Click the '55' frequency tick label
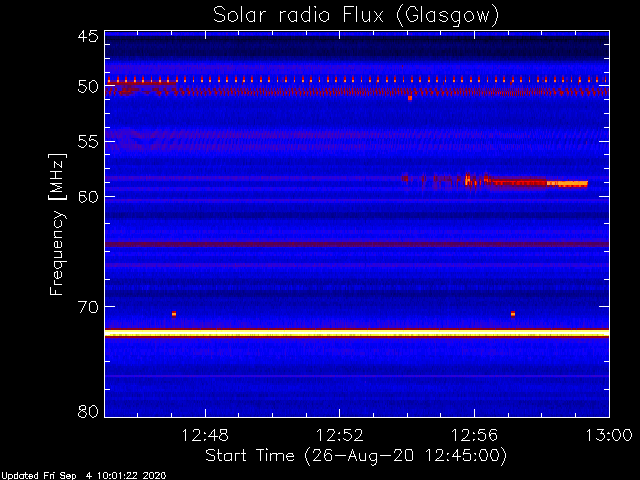640x480 pixels. (88, 142)
